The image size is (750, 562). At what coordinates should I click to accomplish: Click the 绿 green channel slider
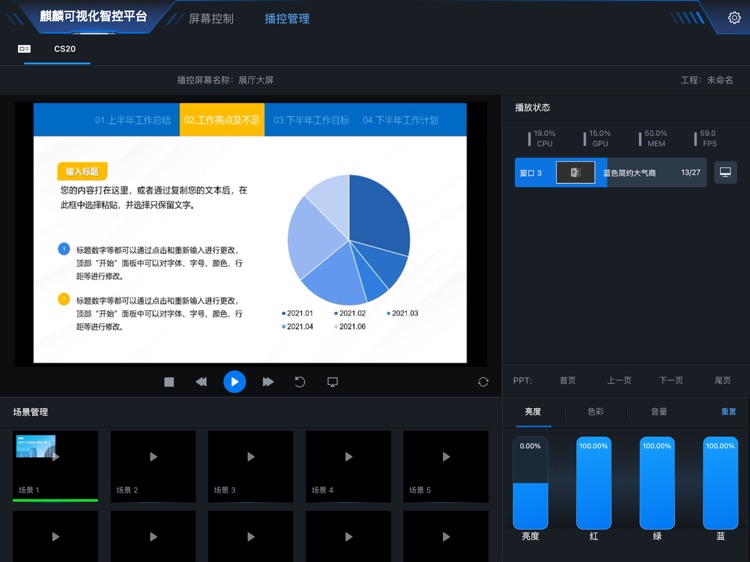pos(657,483)
